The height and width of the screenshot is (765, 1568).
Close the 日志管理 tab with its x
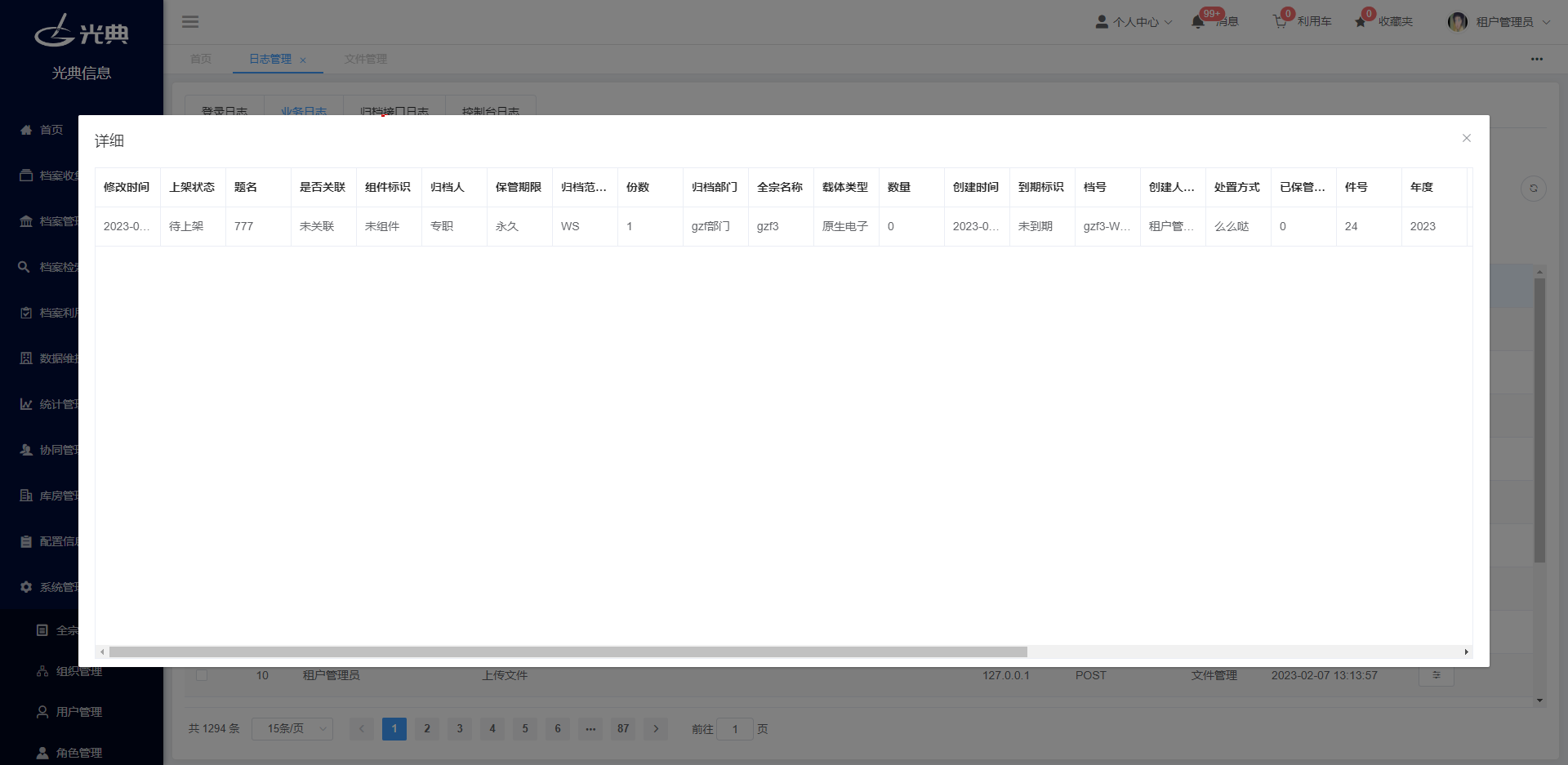coord(303,60)
